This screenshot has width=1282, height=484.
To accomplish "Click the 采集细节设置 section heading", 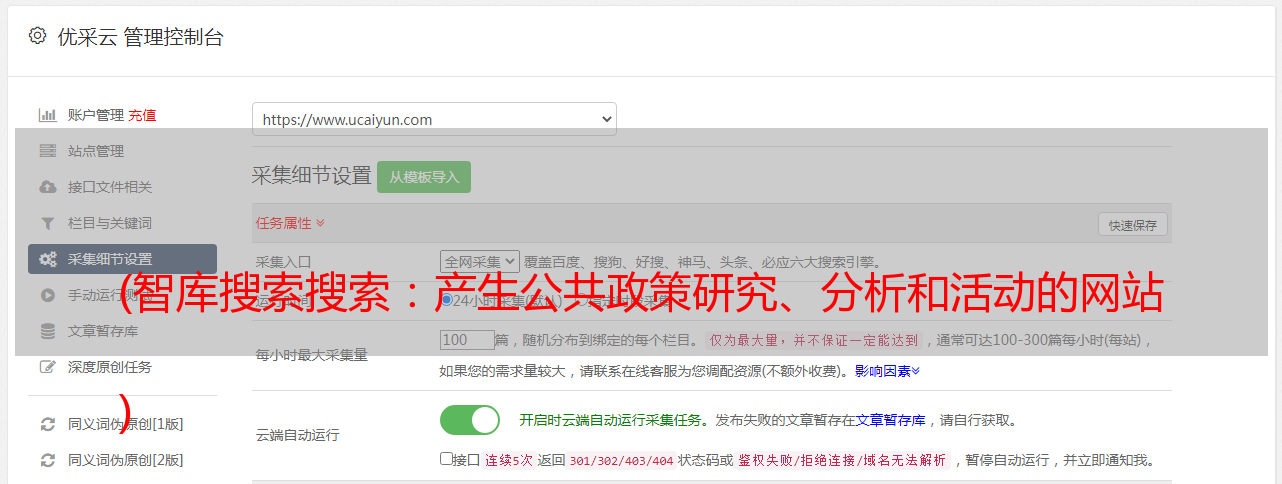I will (312, 176).
